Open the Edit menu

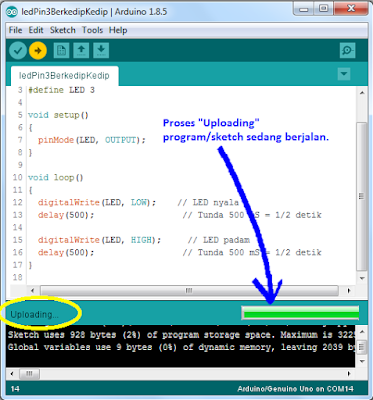[36, 30]
